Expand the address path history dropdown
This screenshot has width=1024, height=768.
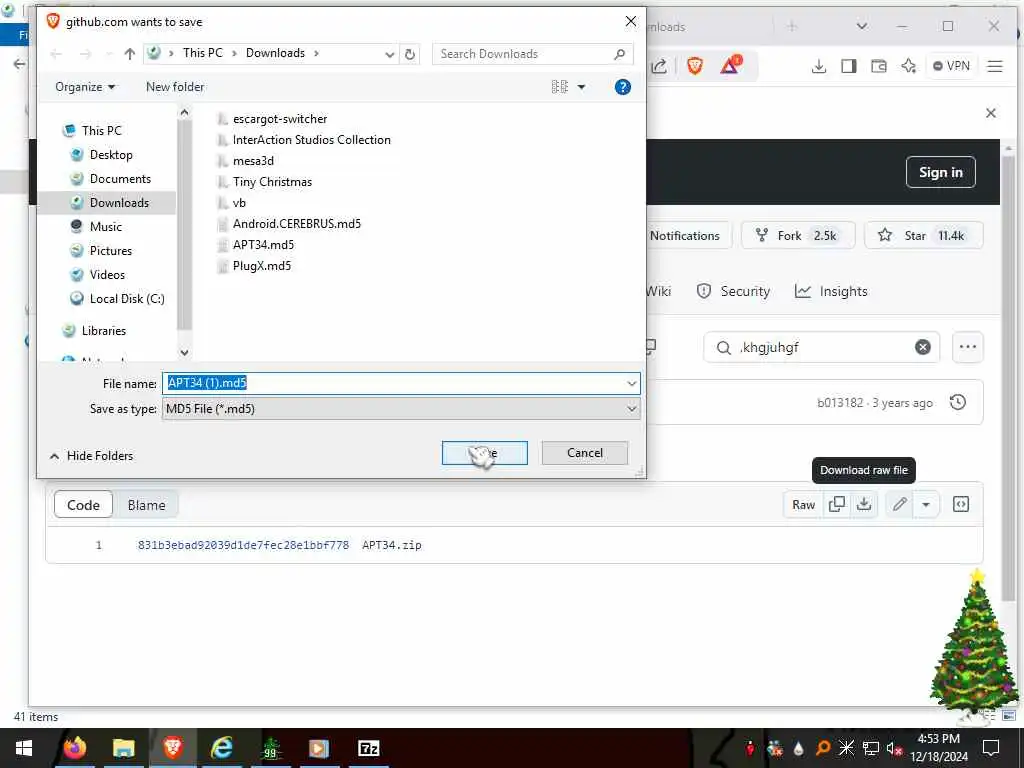click(389, 54)
